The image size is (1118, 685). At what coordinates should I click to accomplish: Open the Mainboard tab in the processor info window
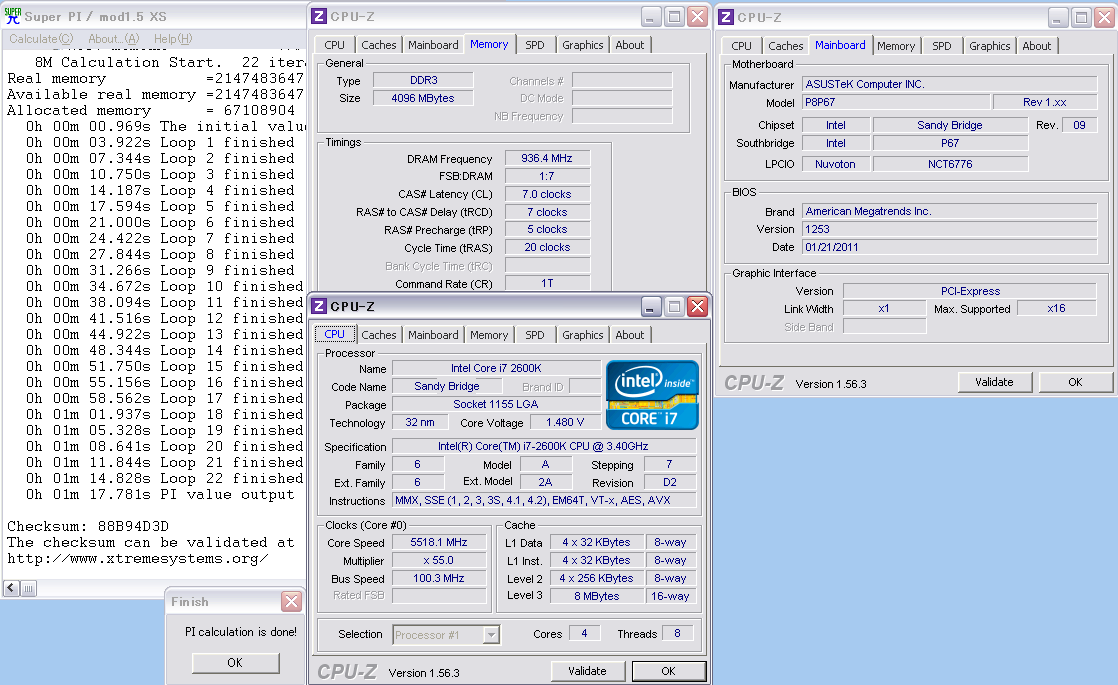[x=433, y=335]
